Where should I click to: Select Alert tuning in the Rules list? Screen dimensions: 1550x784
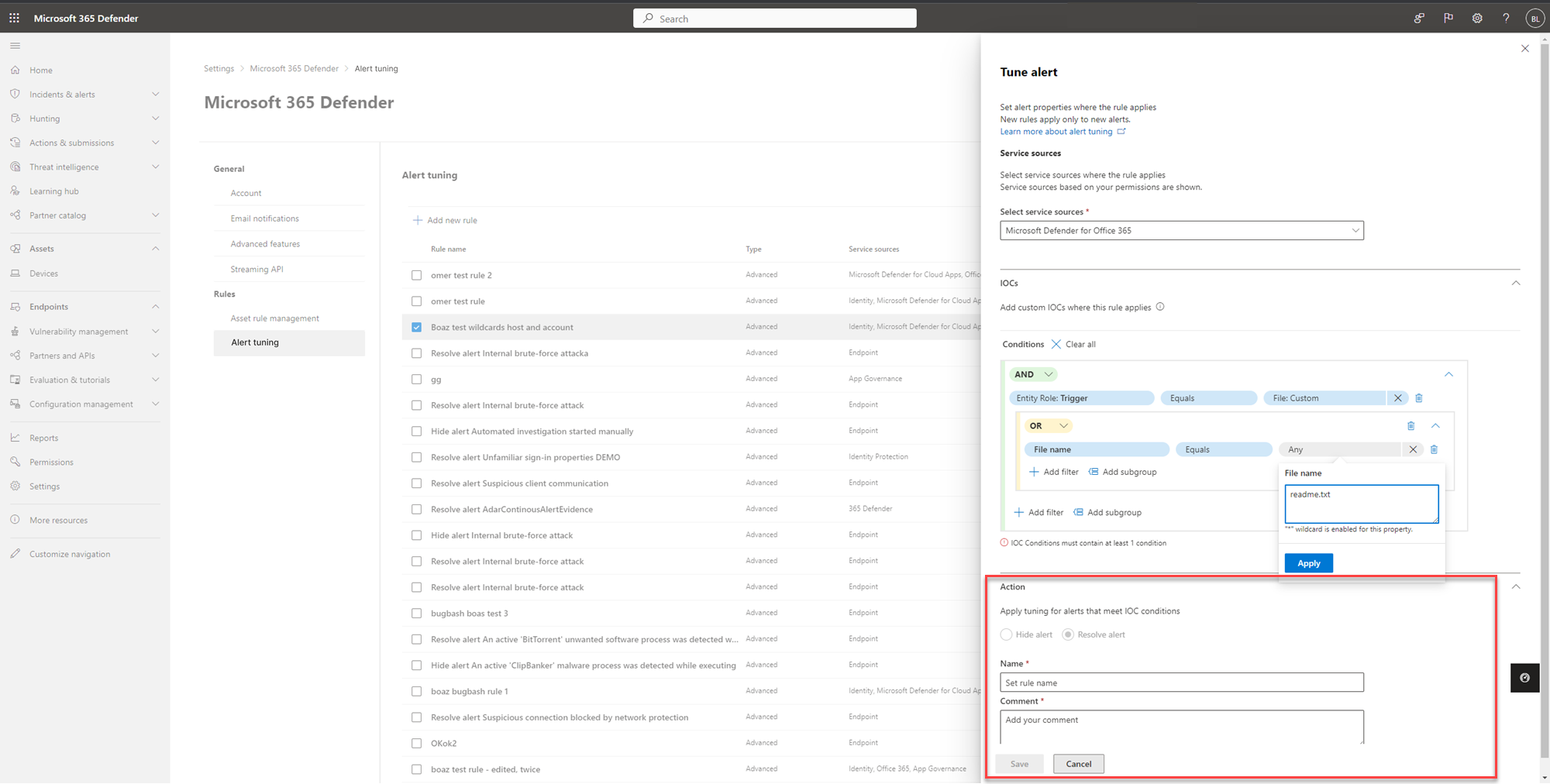point(289,342)
